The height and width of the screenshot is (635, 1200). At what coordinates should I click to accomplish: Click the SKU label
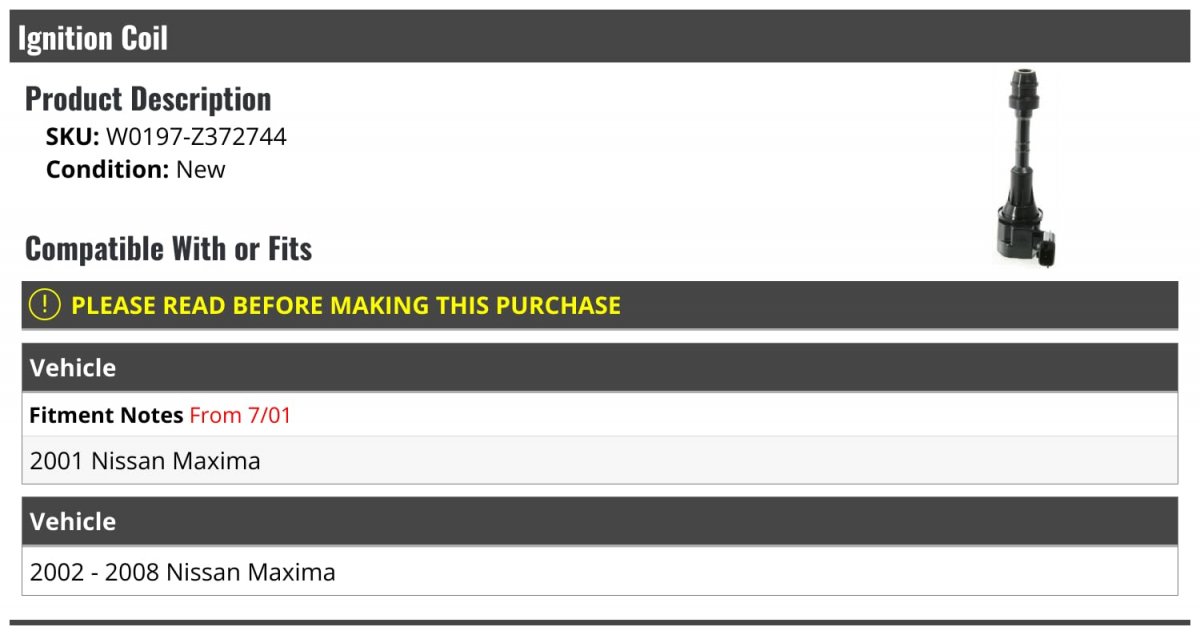pos(72,137)
